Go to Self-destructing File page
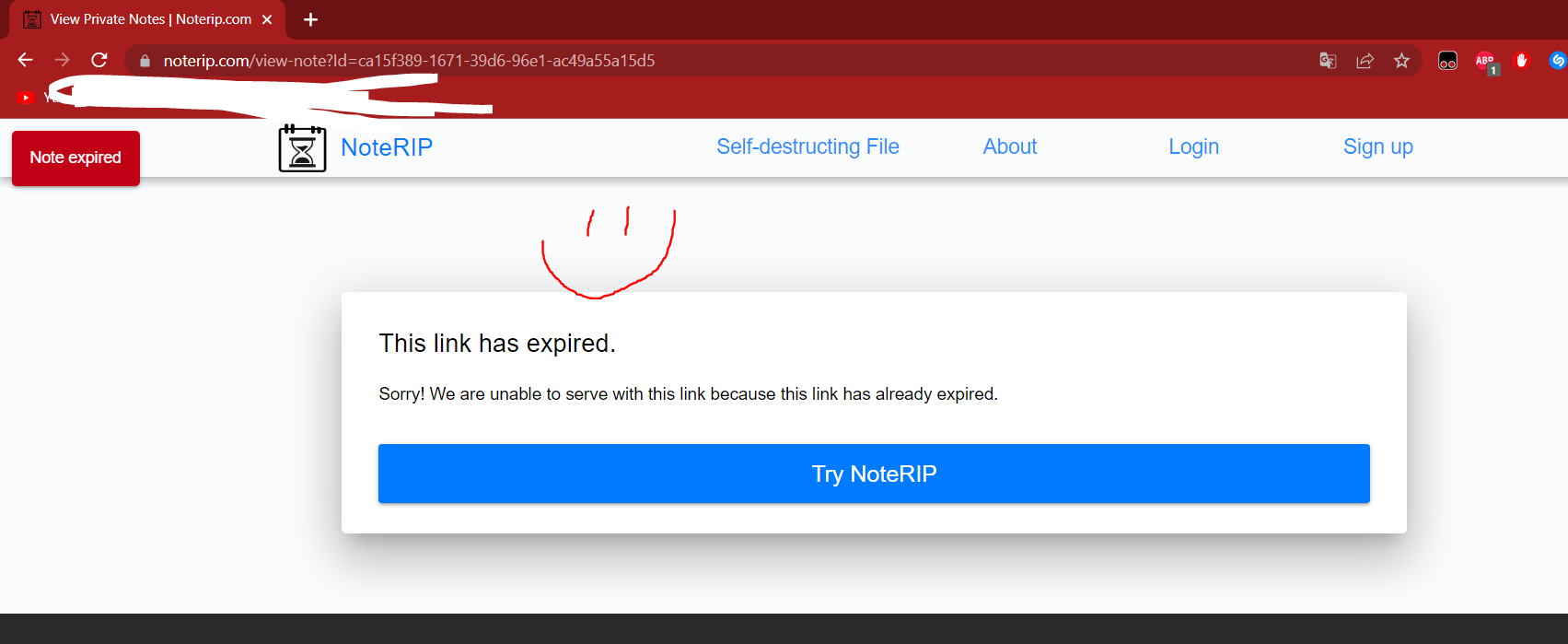1568x644 pixels. pos(807,146)
